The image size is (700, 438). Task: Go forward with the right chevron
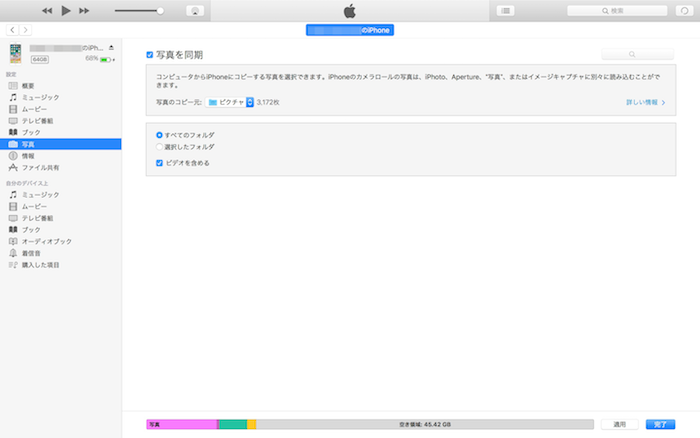click(25, 30)
